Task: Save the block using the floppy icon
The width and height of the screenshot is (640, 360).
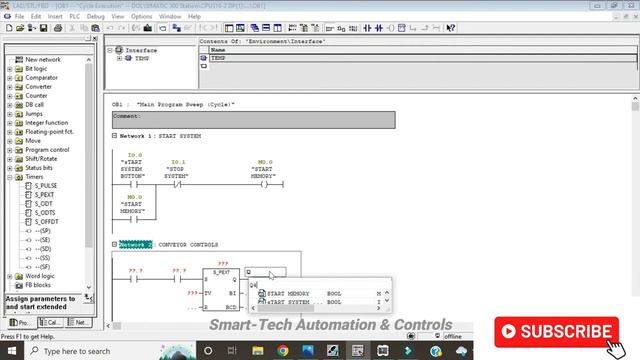Action: point(43,28)
